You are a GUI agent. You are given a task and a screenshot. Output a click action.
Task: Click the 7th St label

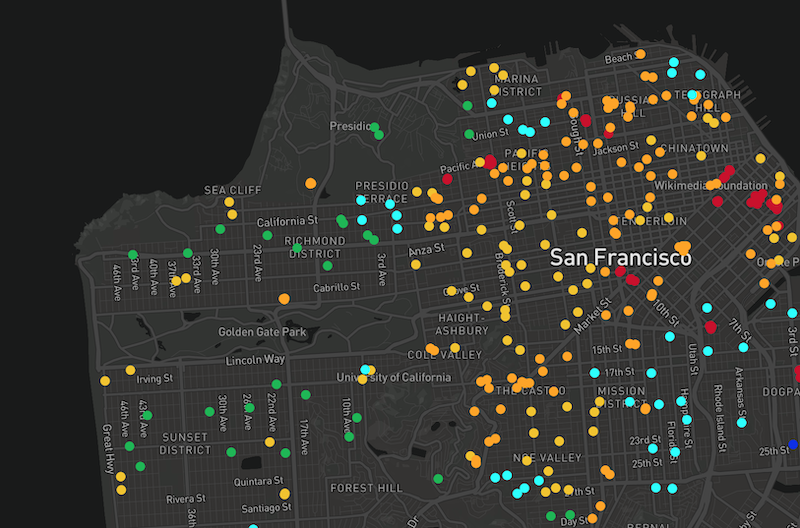(740, 330)
